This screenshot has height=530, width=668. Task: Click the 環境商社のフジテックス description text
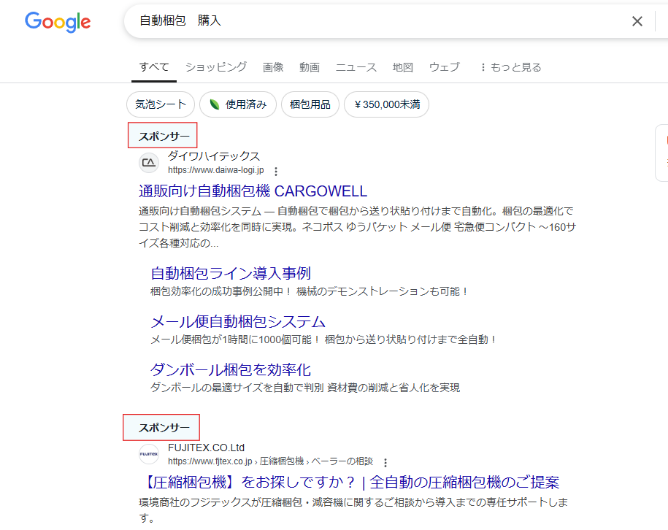pyautogui.click(x=353, y=510)
